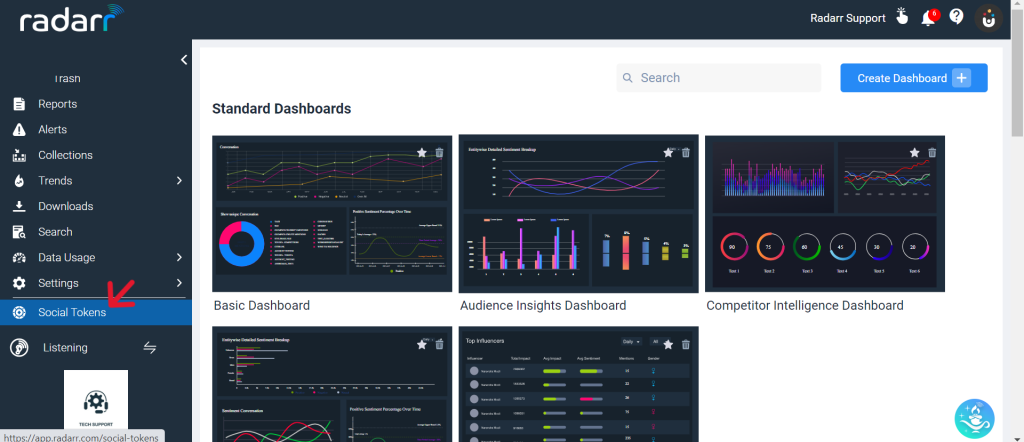Collapse the sidebar with the chevron arrow
The height and width of the screenshot is (442, 1024).
click(x=184, y=59)
